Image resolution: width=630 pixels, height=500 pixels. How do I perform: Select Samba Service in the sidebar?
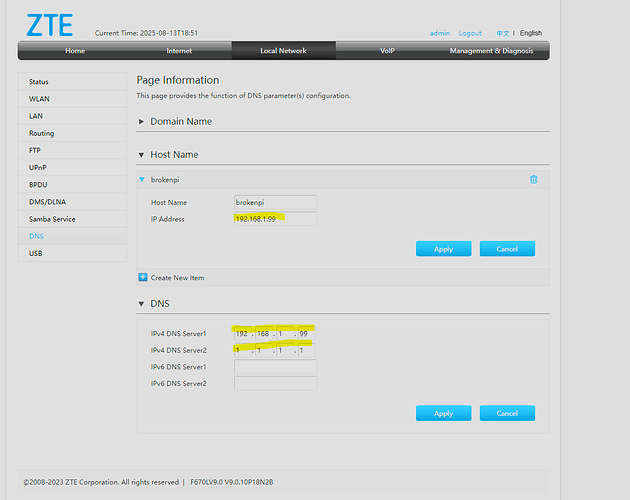52,219
